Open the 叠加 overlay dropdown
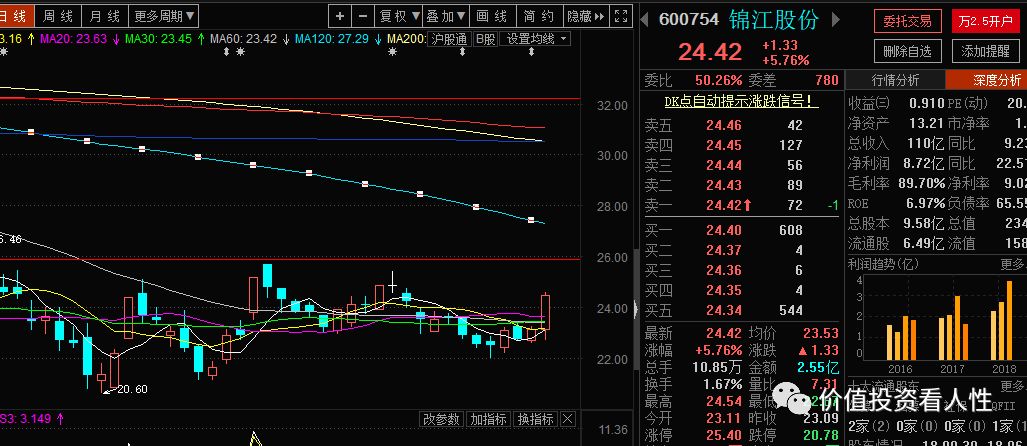 click(445, 16)
